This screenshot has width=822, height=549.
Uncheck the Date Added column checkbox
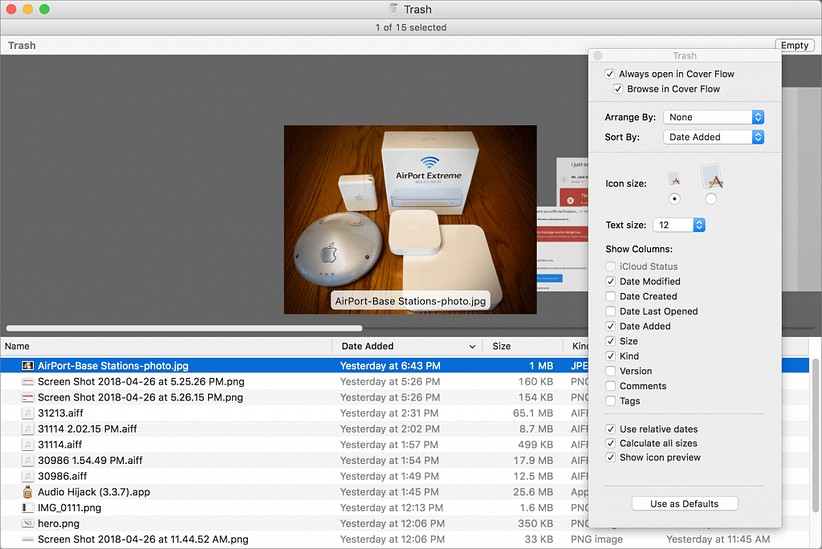tap(610, 326)
